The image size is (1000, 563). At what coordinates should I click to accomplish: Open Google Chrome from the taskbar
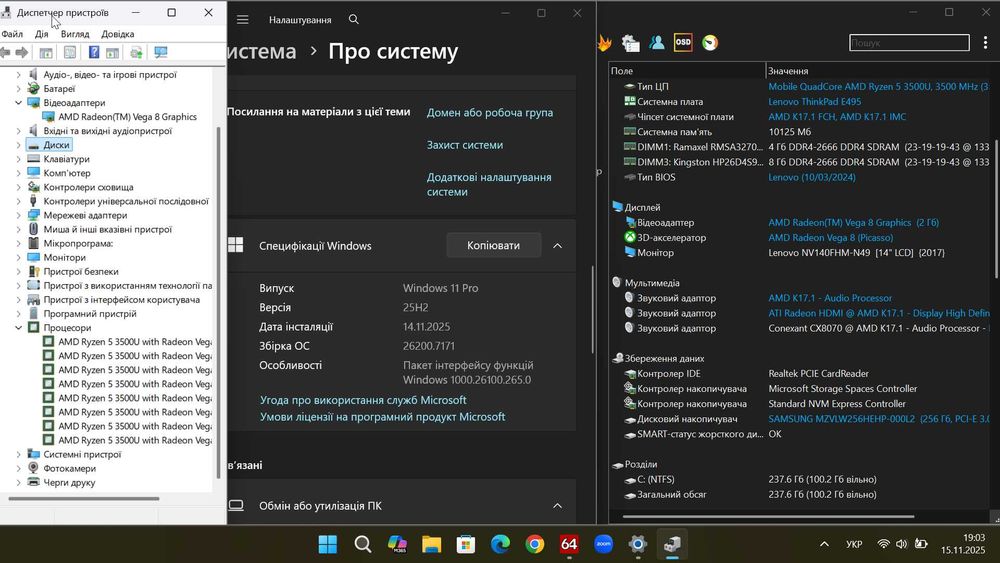(x=534, y=544)
